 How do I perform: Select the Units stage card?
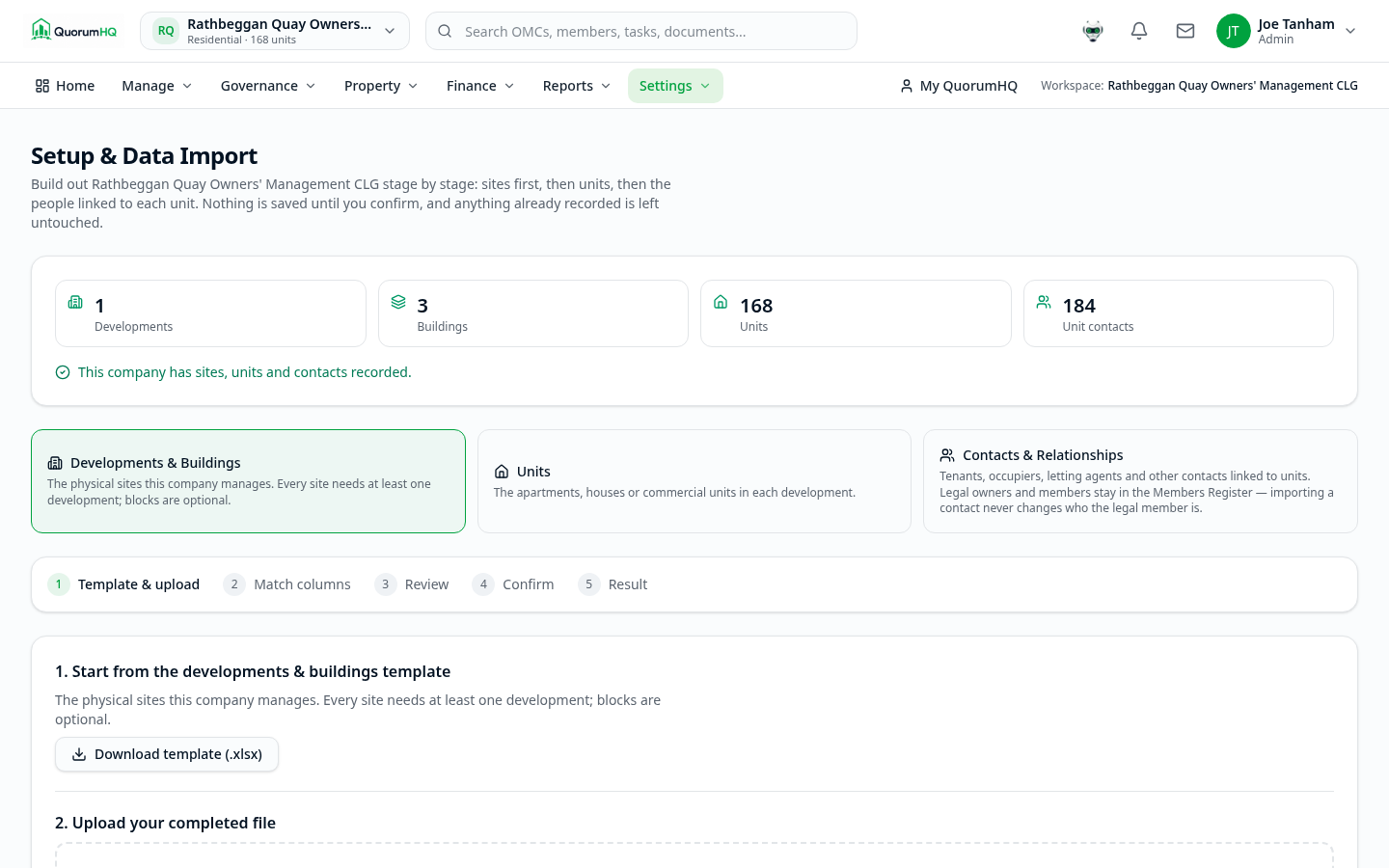click(x=694, y=481)
